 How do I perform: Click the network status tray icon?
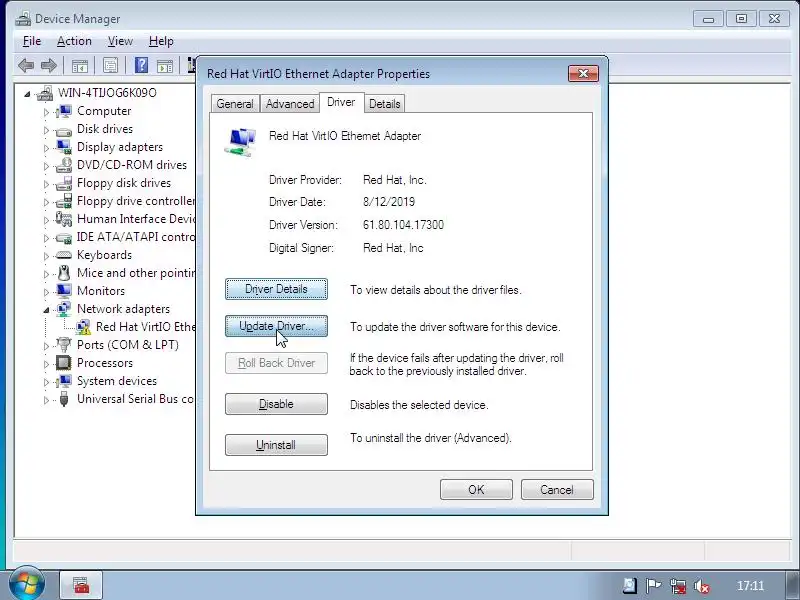678,586
